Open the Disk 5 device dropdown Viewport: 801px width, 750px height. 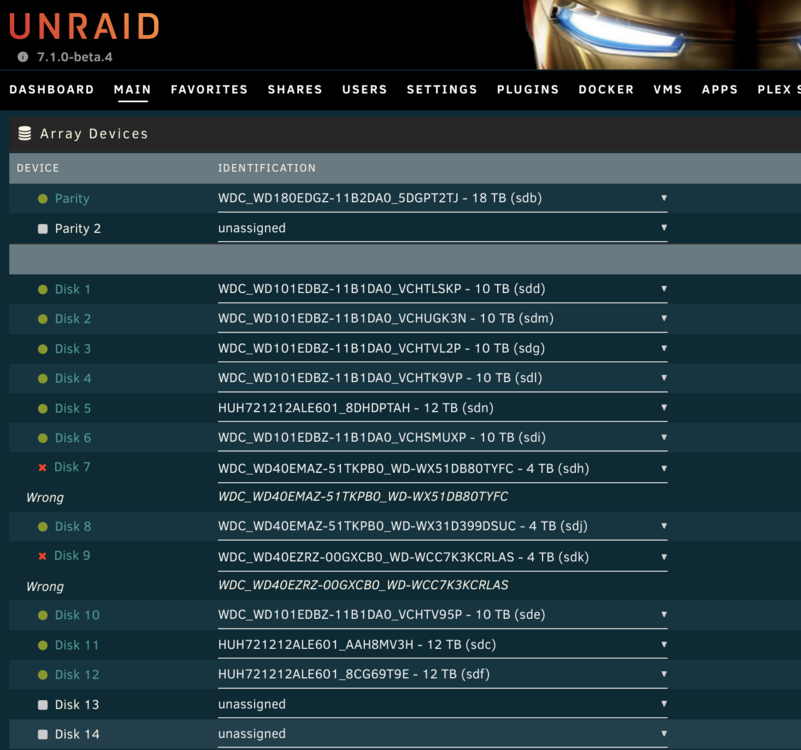pos(442,408)
